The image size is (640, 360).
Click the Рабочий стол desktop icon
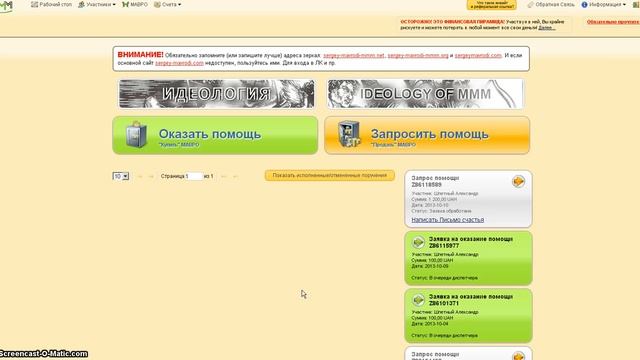tap(34, 4)
